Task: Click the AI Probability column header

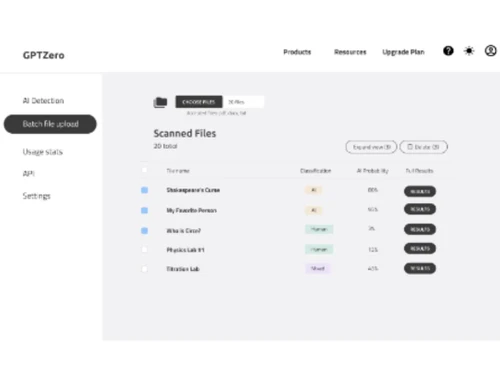Action: click(373, 171)
